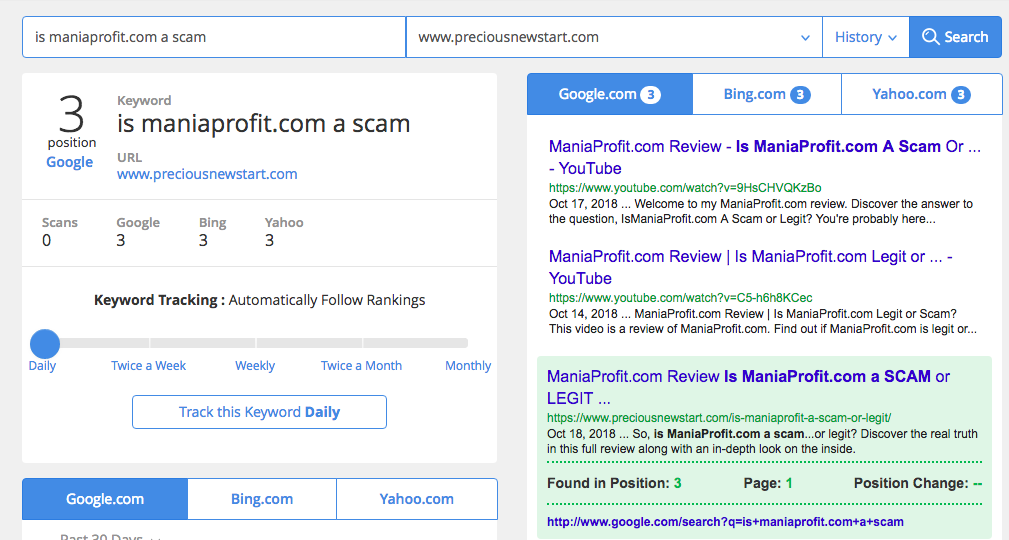The width and height of the screenshot is (1009, 540).
Task: Open the highlighted preciousnewstart SCAM or LEGIT result
Action: coord(748,387)
